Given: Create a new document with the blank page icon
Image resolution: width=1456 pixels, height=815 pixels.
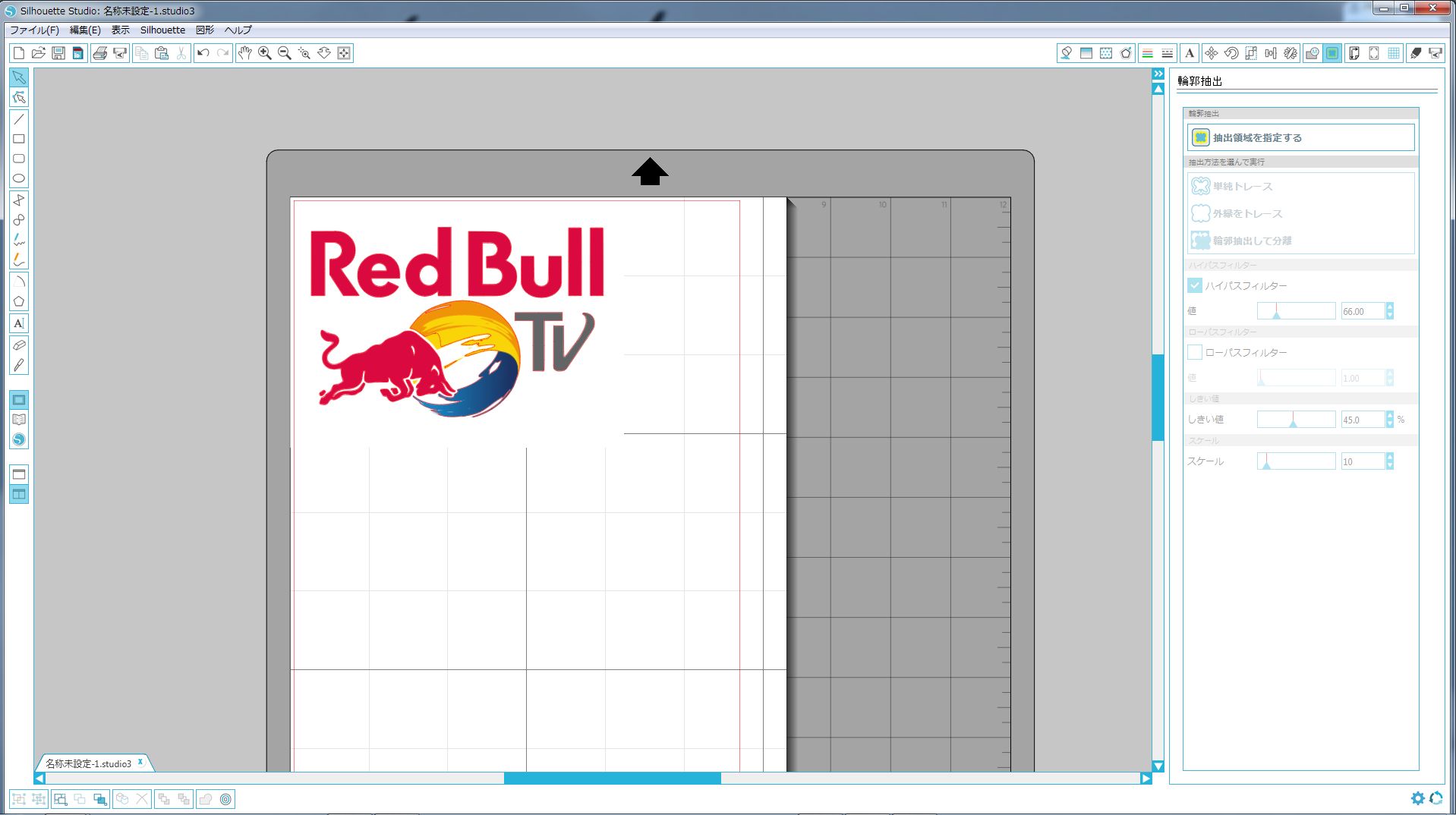Looking at the screenshot, I should tap(19, 53).
